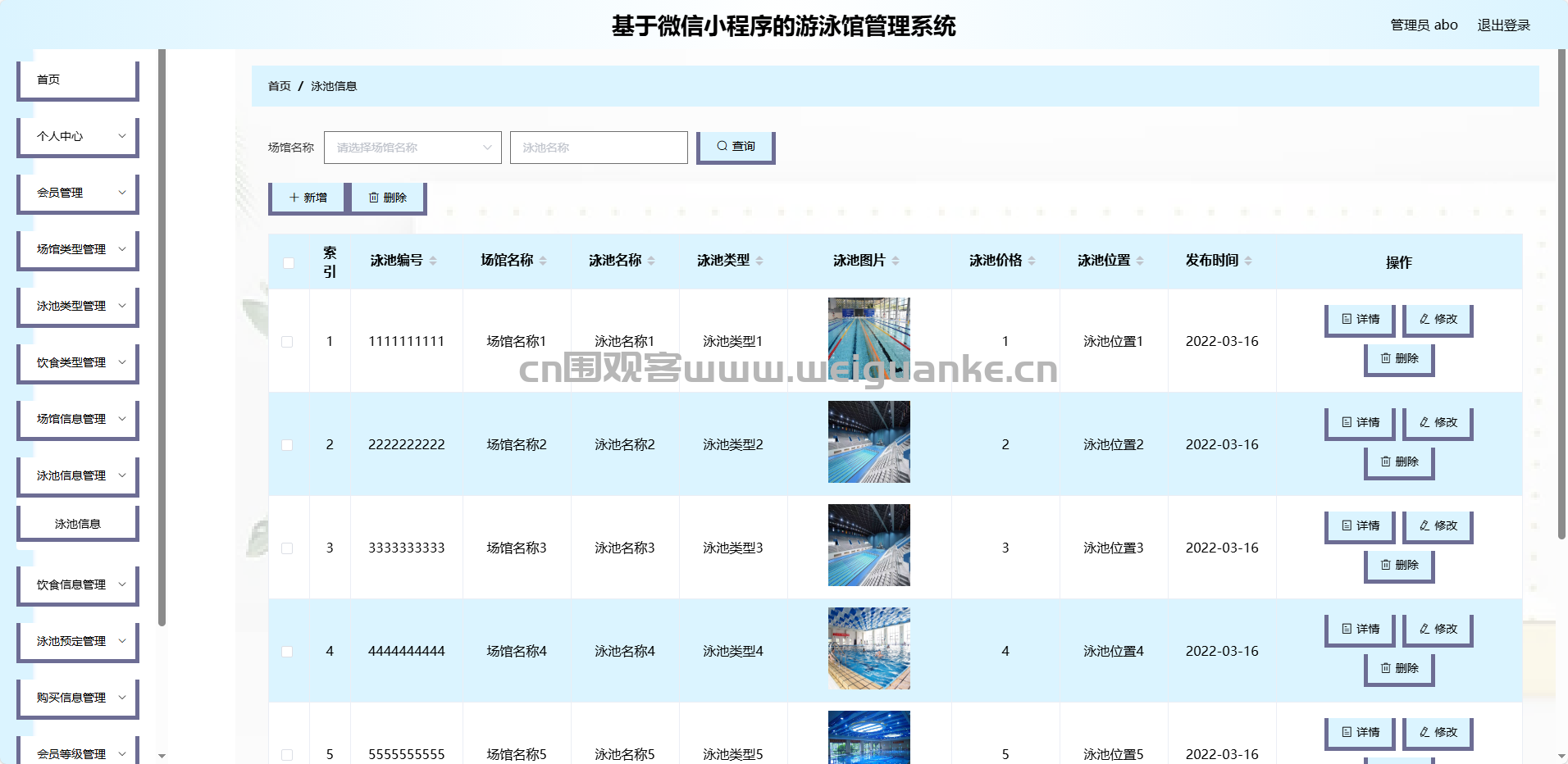The image size is (1568, 764).
Task: Sort by 泳池名称 column sort icon
Action: click(x=651, y=261)
